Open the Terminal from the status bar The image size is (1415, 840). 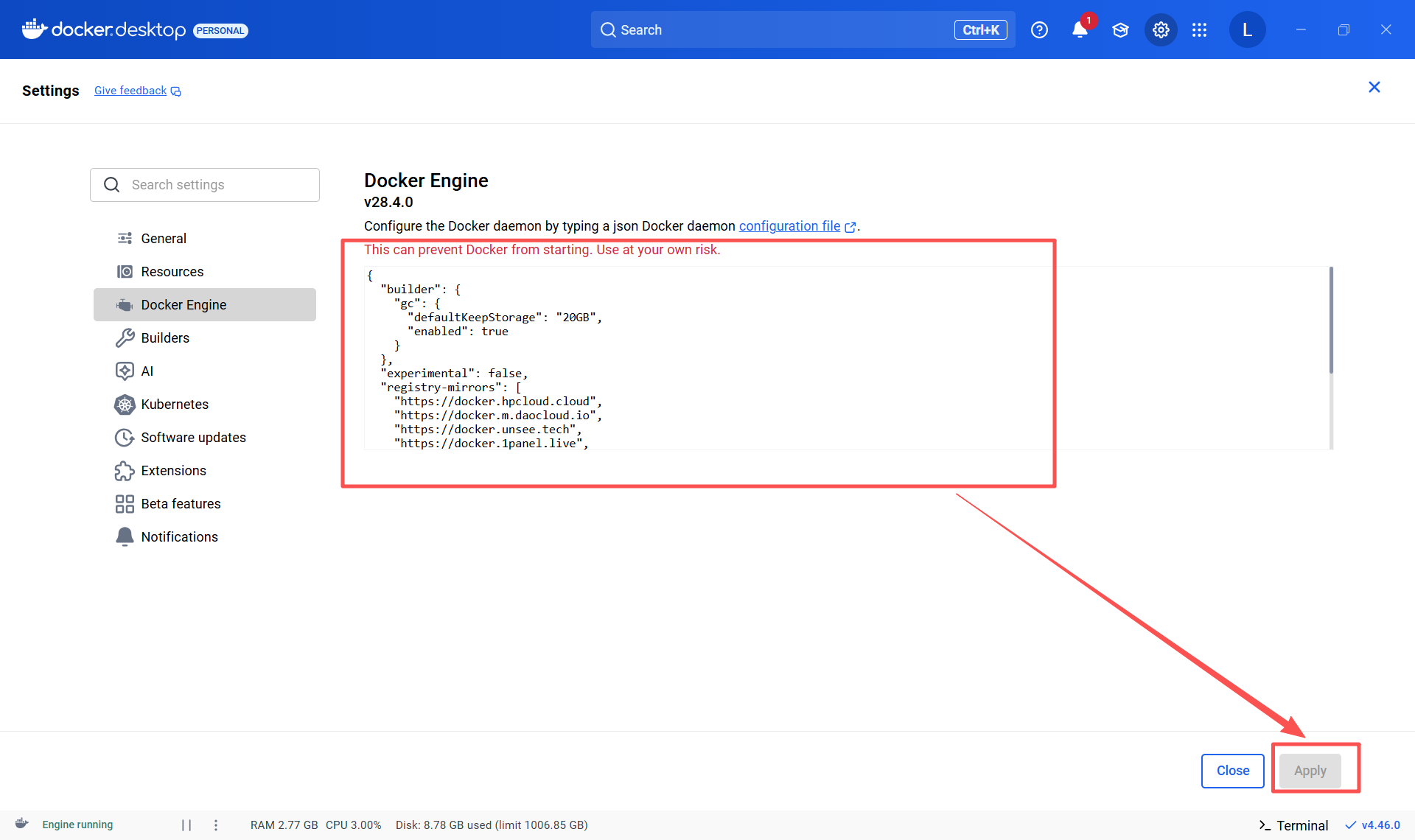[x=1293, y=825]
